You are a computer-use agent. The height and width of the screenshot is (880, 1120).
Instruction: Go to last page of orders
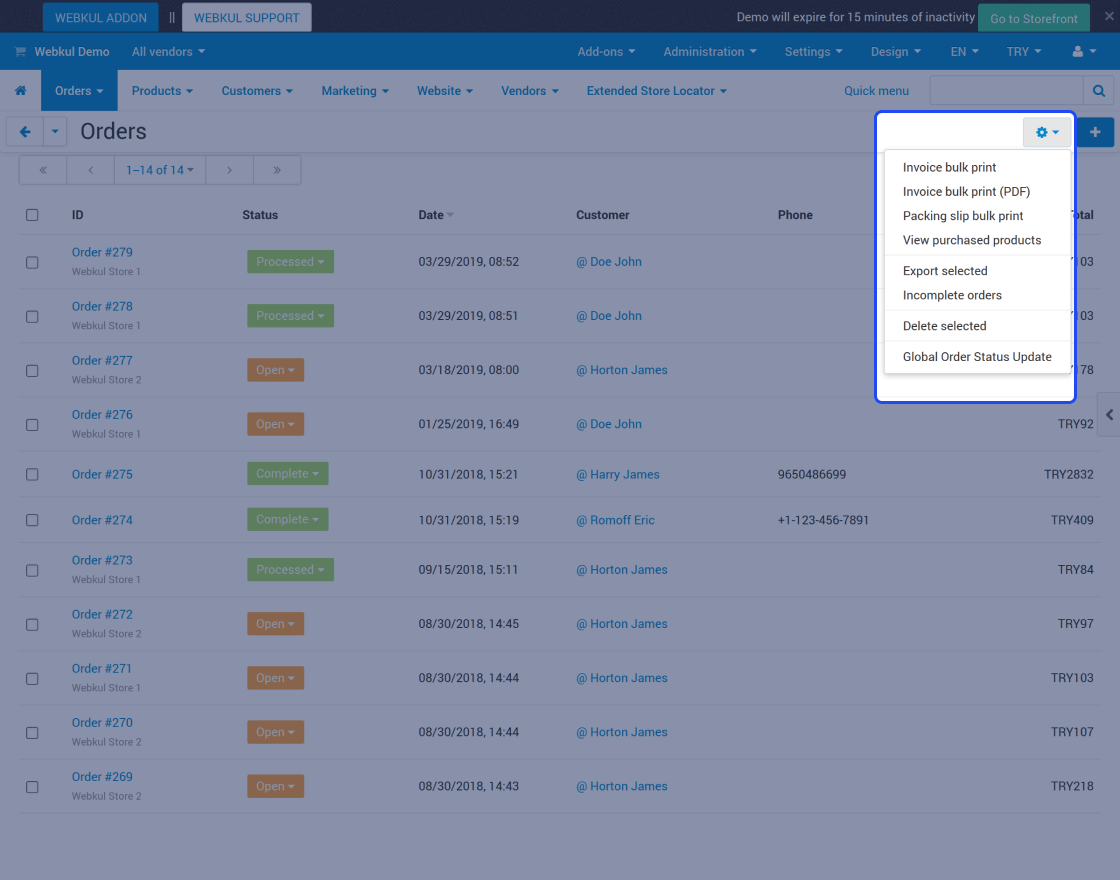click(277, 170)
